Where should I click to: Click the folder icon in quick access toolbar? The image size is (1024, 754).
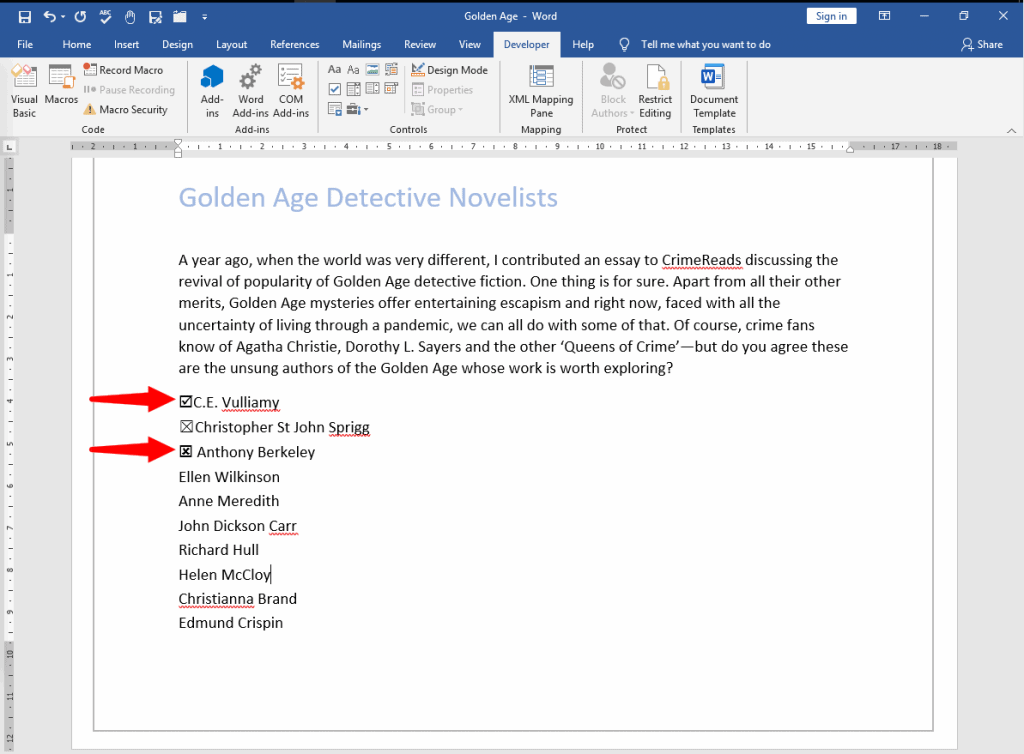[180, 17]
